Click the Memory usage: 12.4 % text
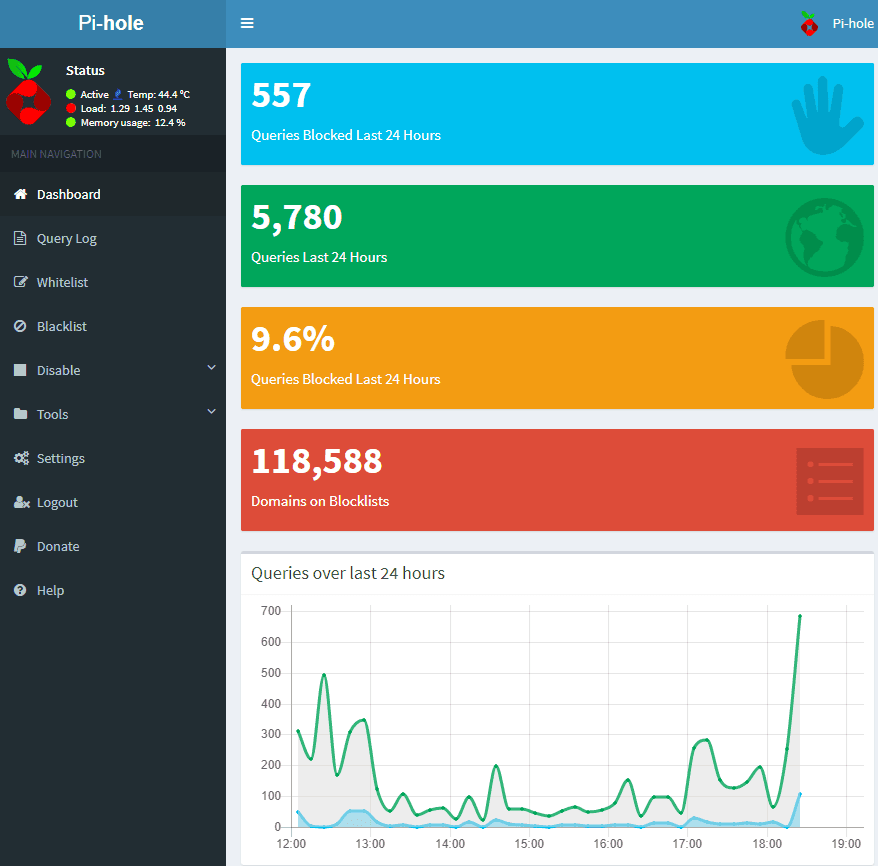The height and width of the screenshot is (866, 878). pos(133,122)
